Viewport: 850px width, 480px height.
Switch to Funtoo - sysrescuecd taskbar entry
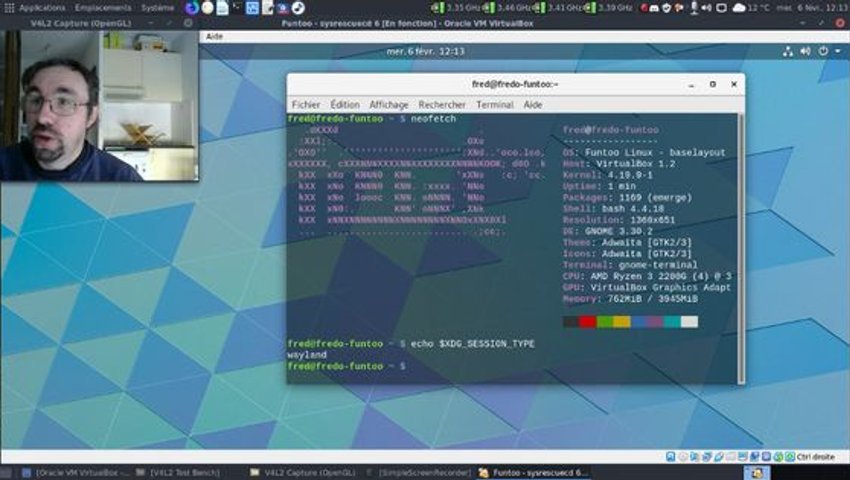(534, 472)
